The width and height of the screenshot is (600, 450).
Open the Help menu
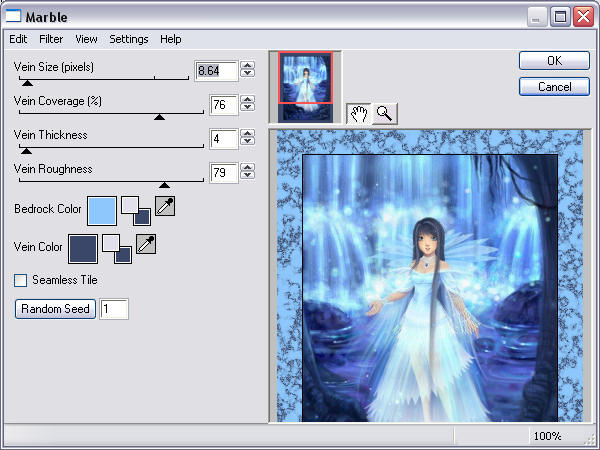click(x=171, y=39)
